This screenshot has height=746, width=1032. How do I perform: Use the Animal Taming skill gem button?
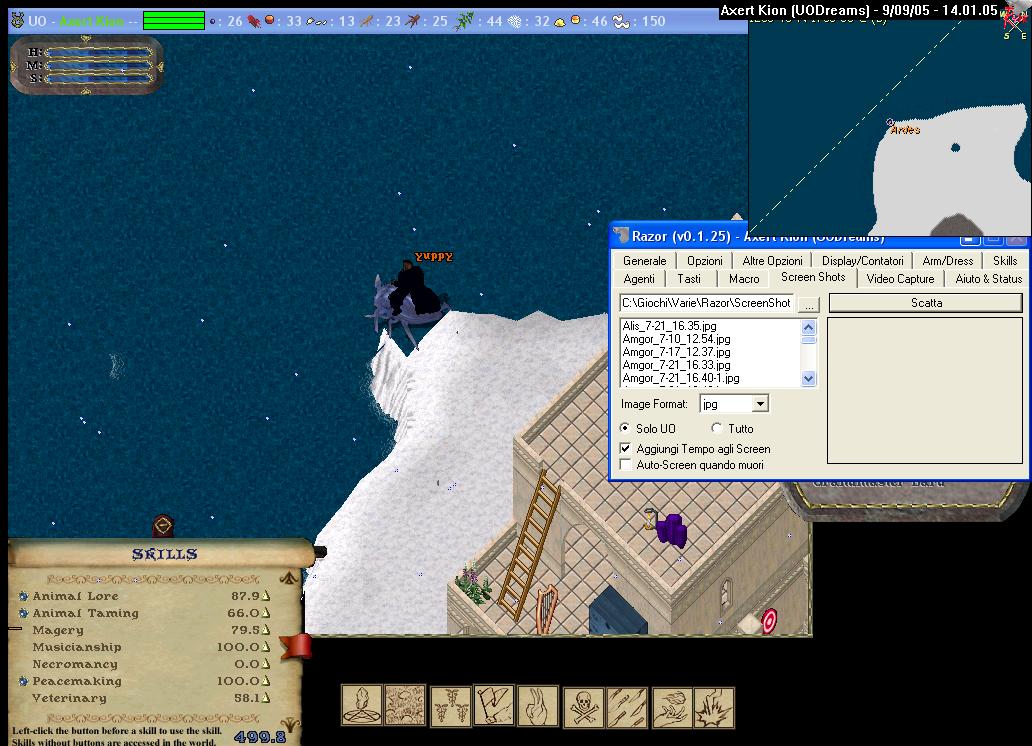[x=23, y=613]
